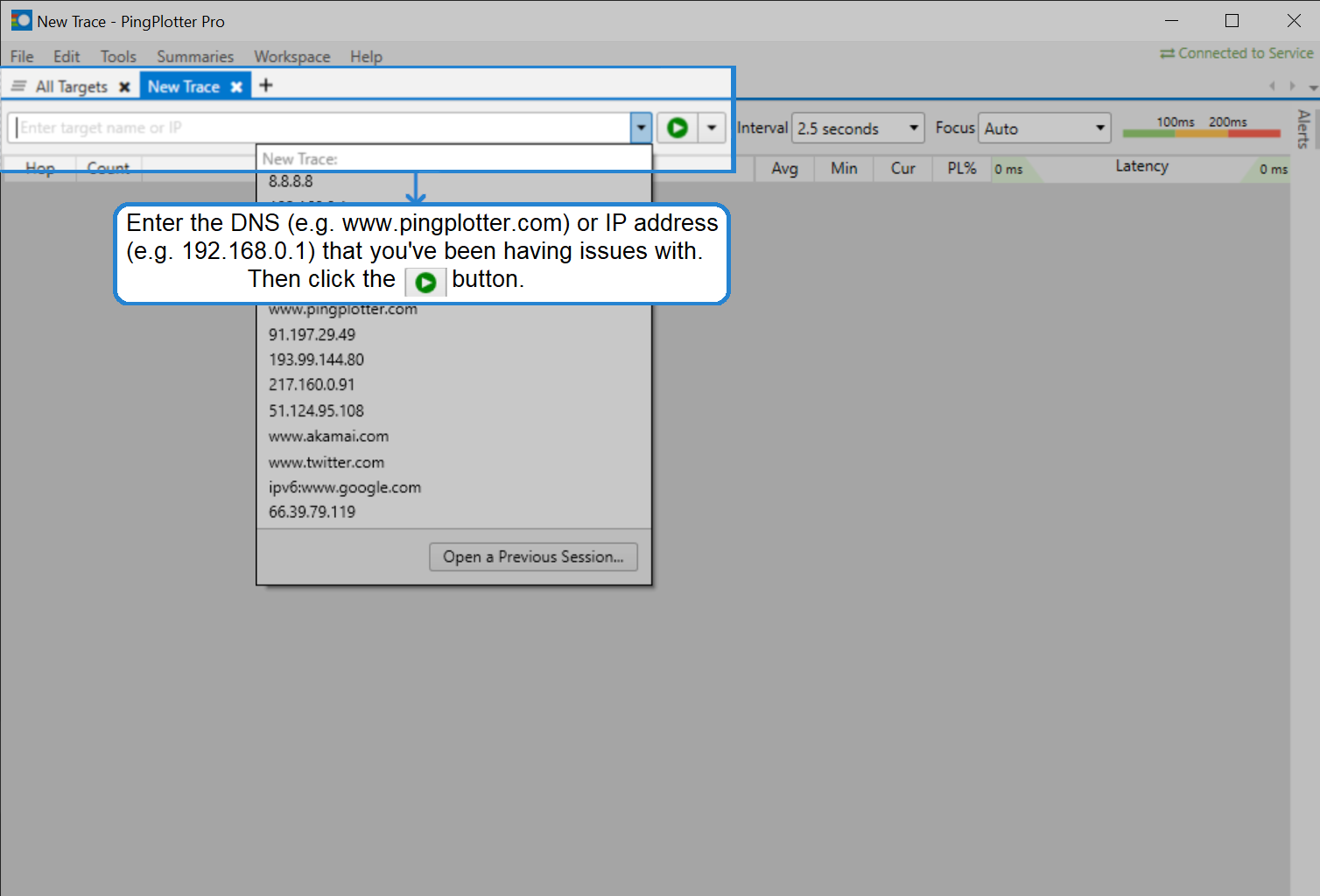Add a new tab with the plus icon
The image size is (1320, 896).
click(266, 85)
